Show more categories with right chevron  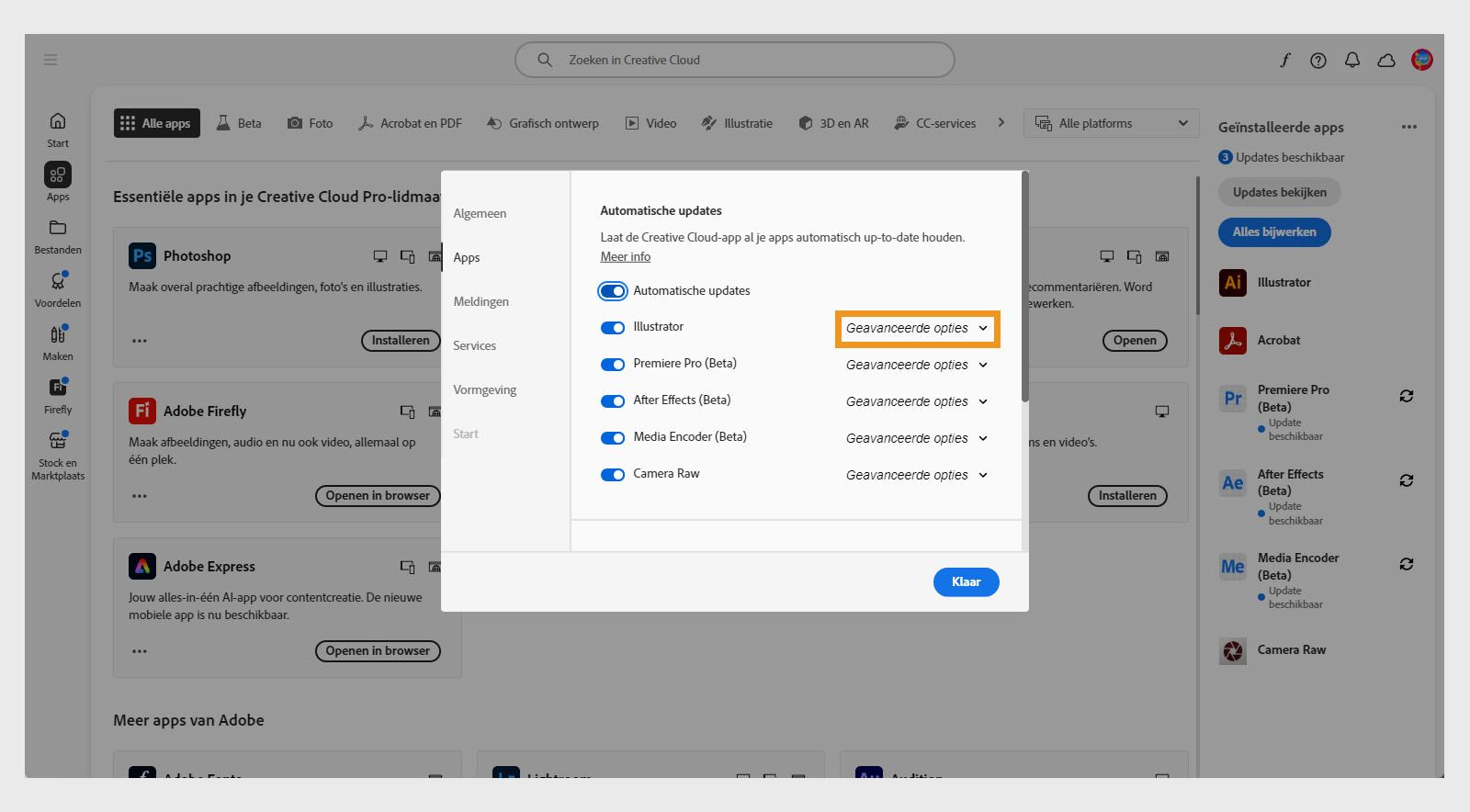(1001, 122)
